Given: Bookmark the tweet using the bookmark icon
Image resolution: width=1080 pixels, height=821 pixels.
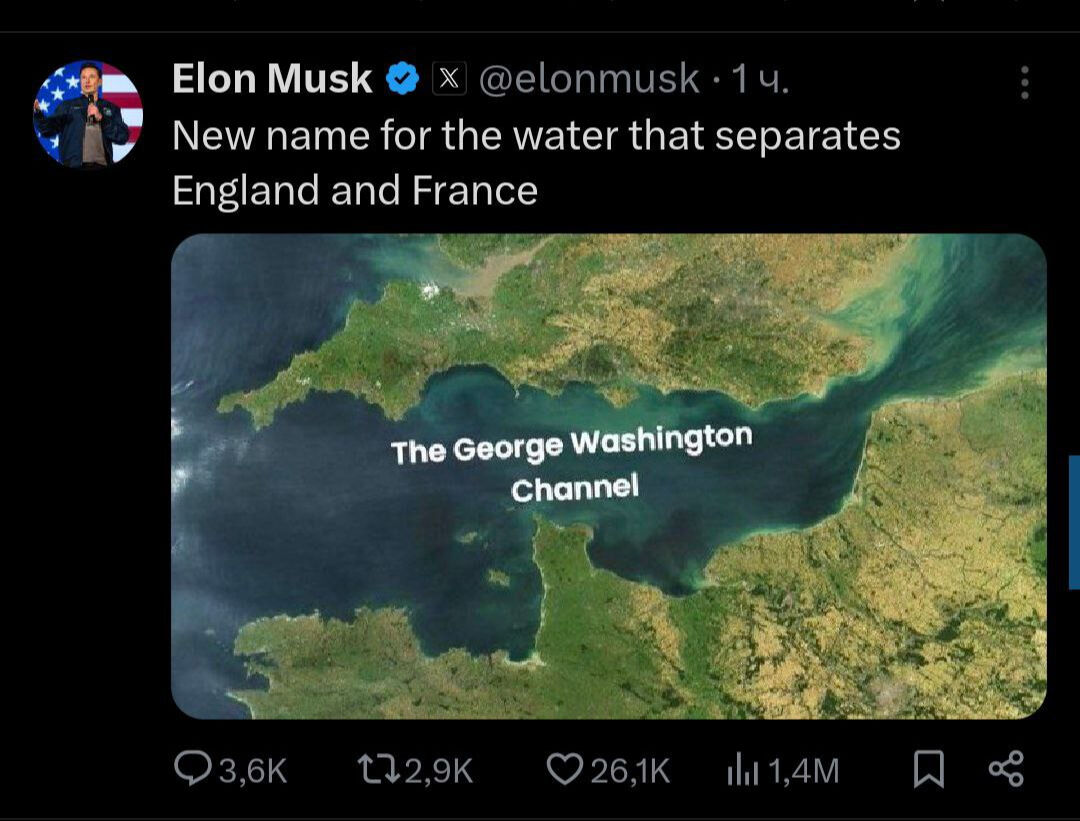Looking at the screenshot, I should click(931, 769).
